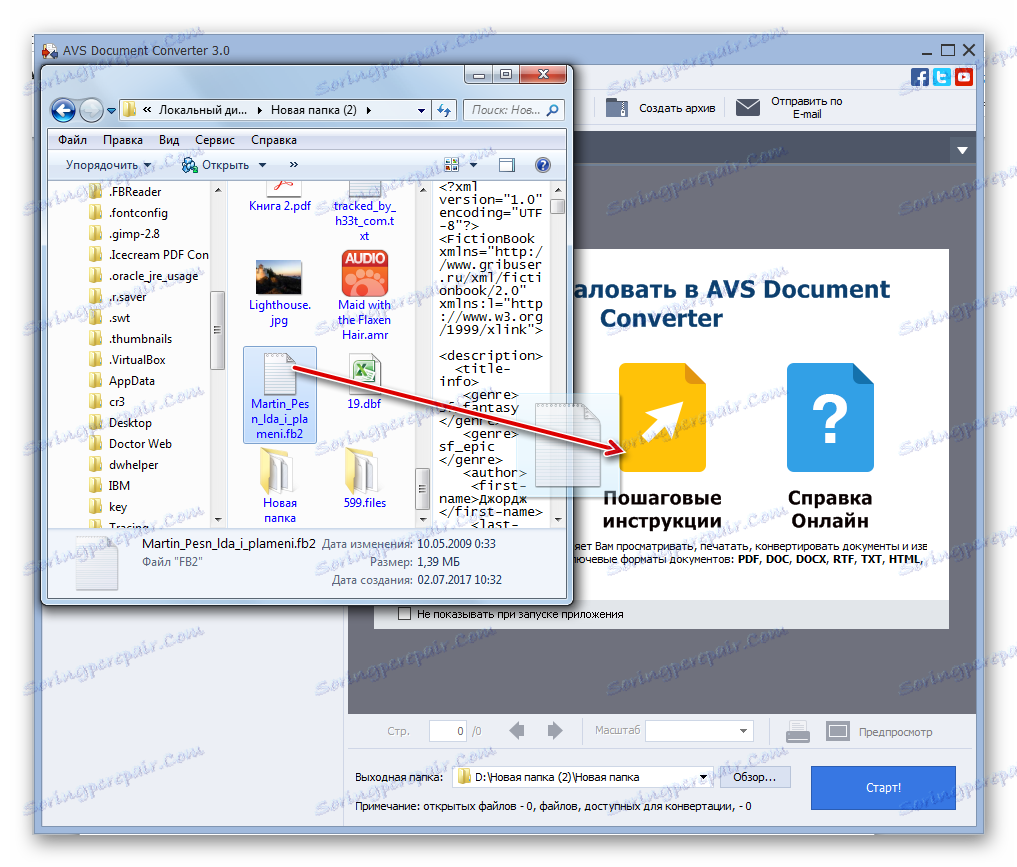The image size is (1017, 867).
Task: Select 19.dbf file
Action: [365, 382]
